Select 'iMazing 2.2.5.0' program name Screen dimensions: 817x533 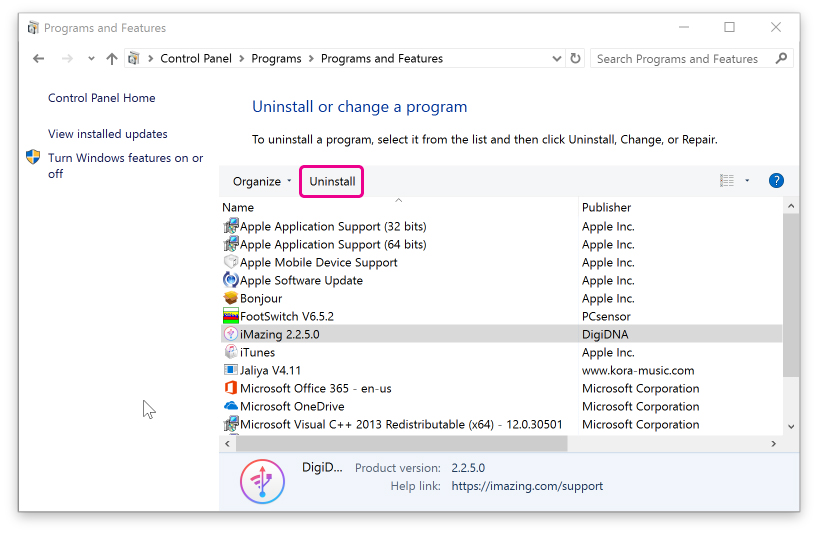coord(280,334)
